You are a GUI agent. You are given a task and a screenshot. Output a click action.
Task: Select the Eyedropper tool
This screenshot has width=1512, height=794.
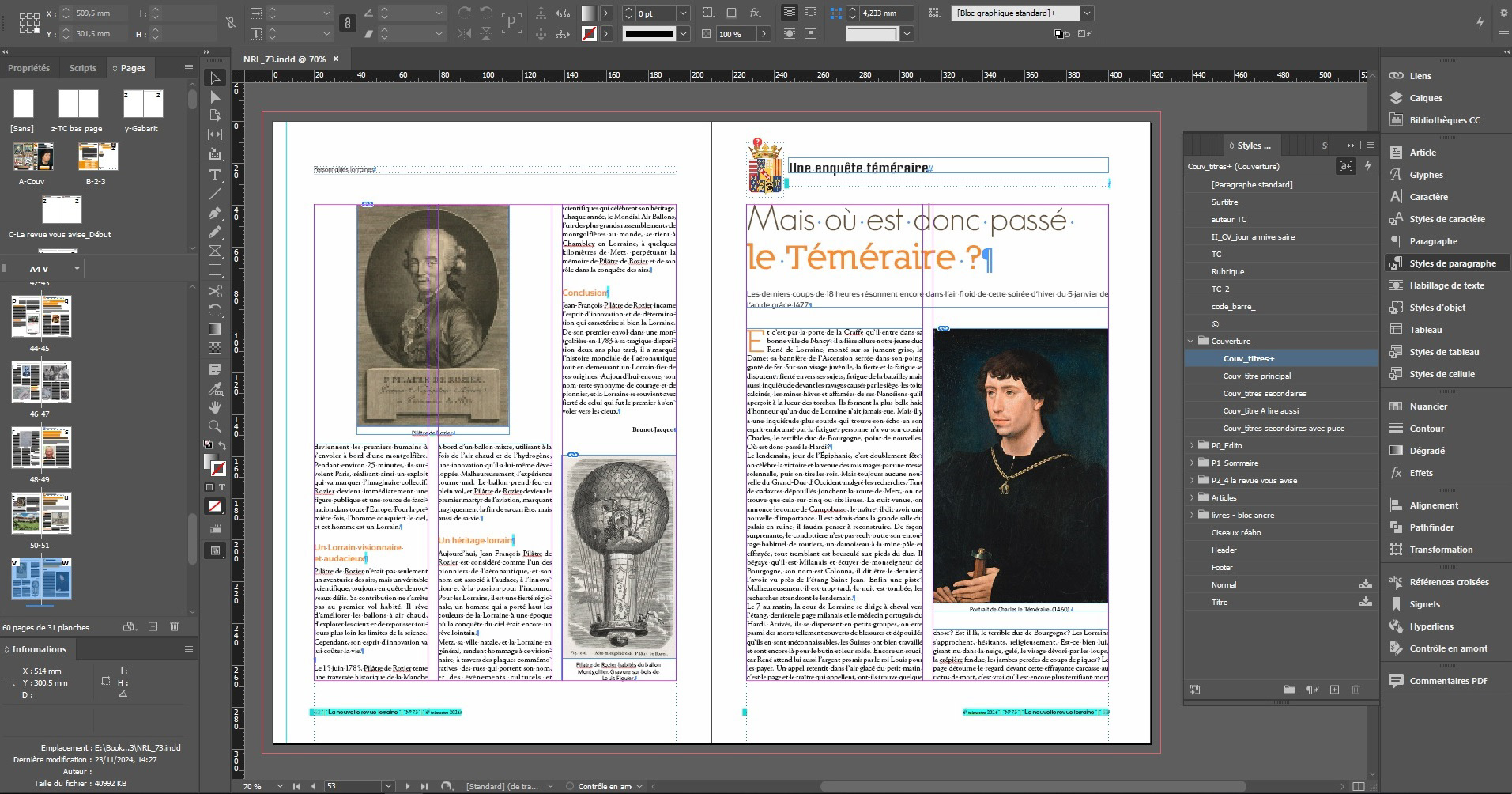pos(215,388)
